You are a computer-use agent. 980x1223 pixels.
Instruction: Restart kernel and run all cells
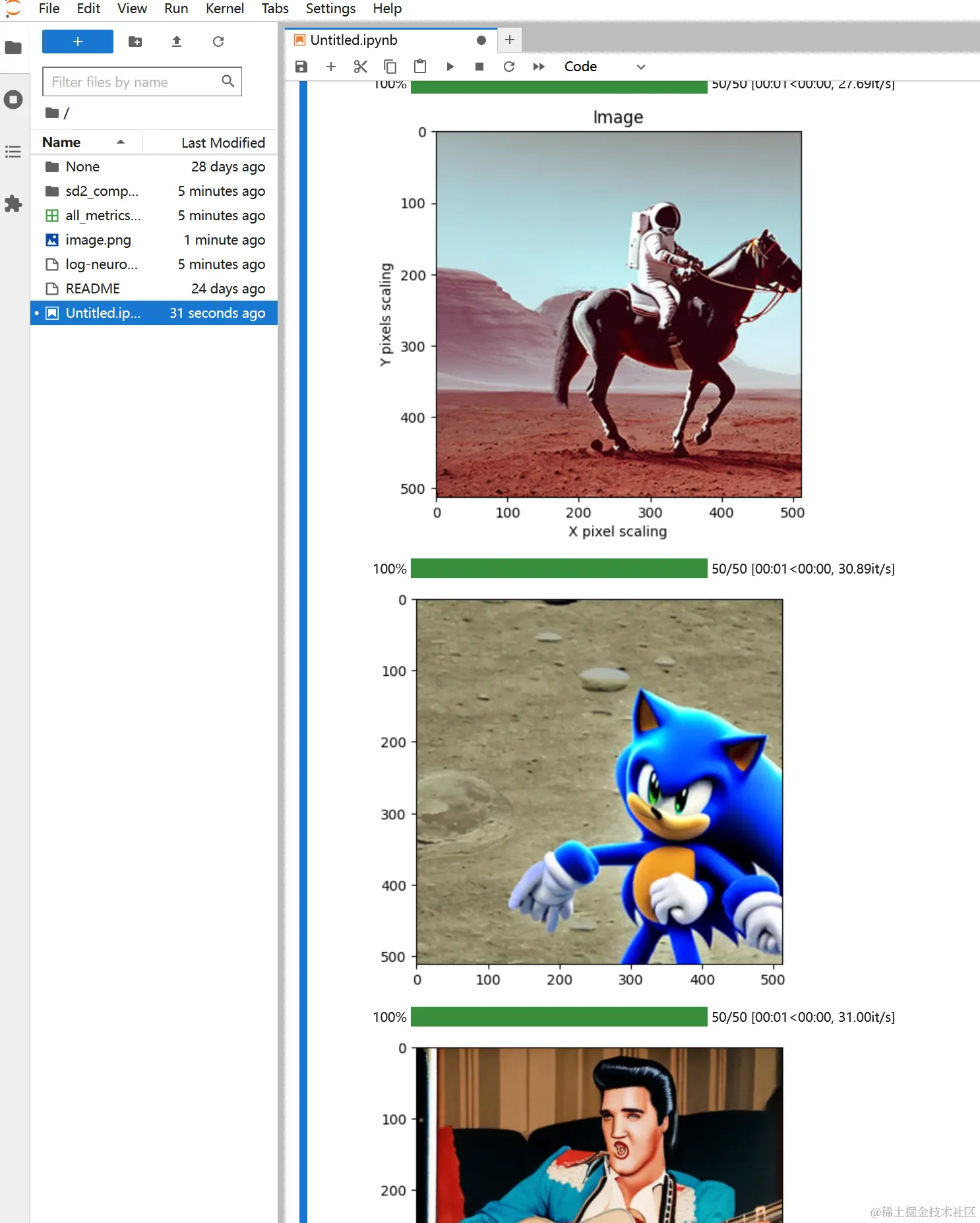(539, 67)
